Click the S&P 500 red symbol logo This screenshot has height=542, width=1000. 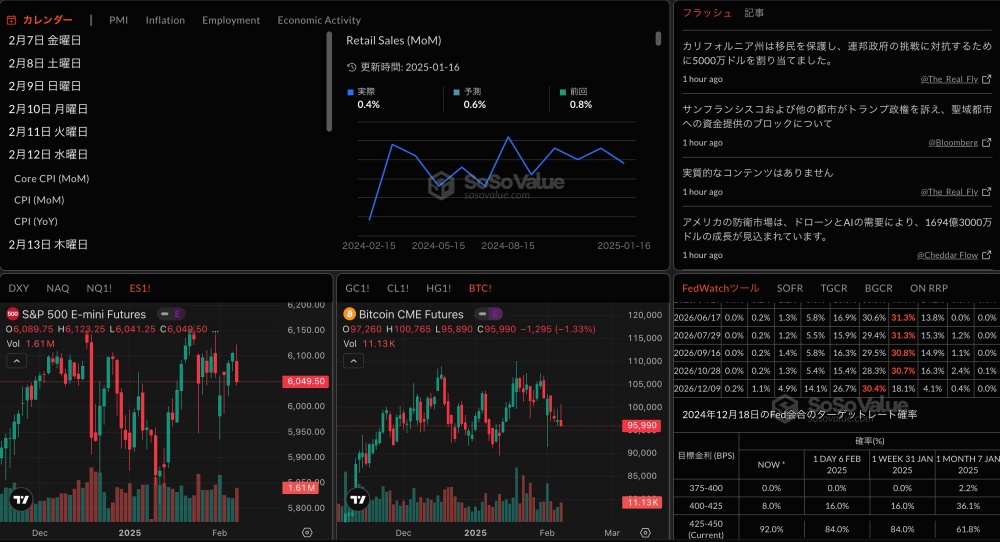(x=12, y=314)
